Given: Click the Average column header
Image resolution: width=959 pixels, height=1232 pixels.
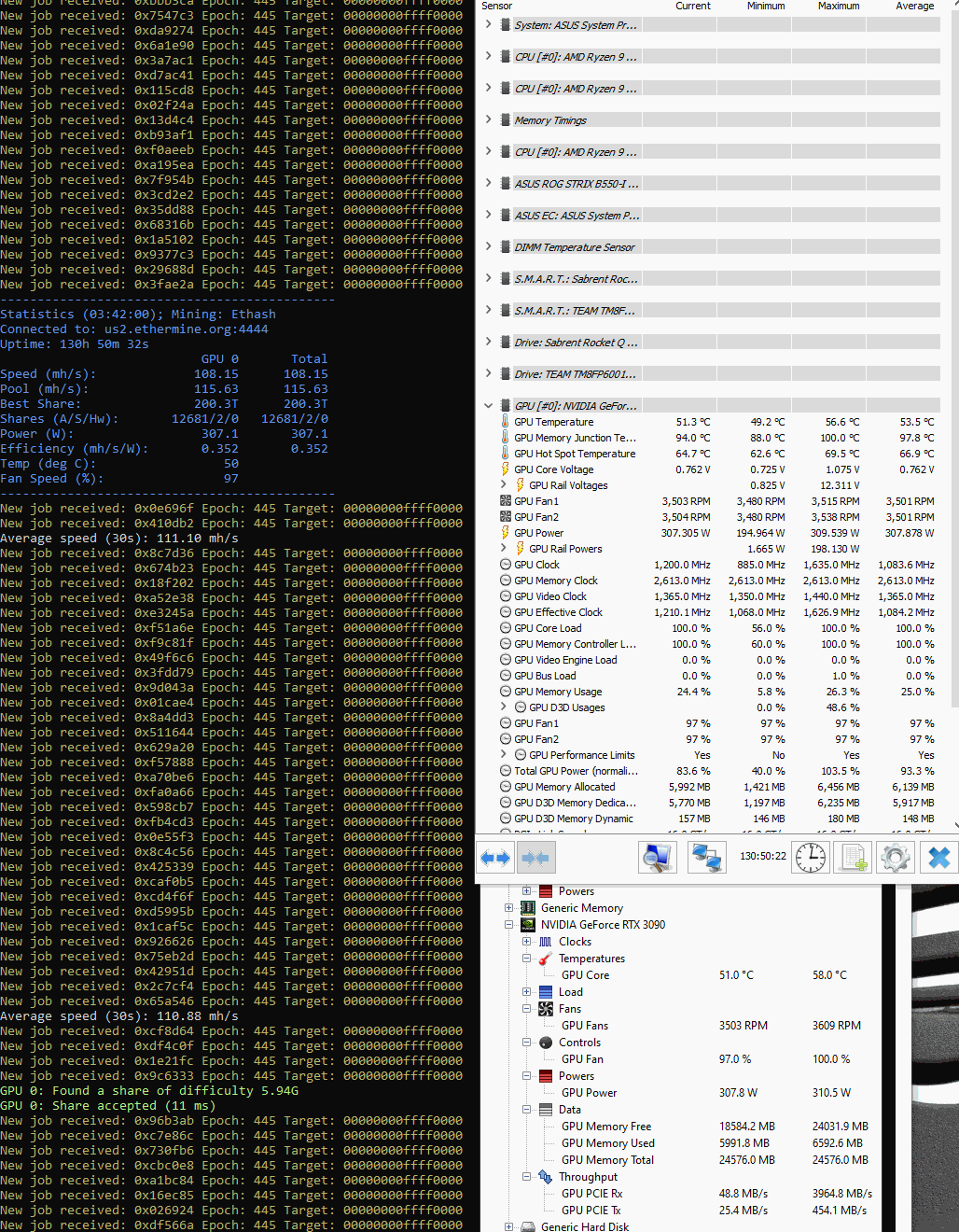Looking at the screenshot, I should point(915,6).
